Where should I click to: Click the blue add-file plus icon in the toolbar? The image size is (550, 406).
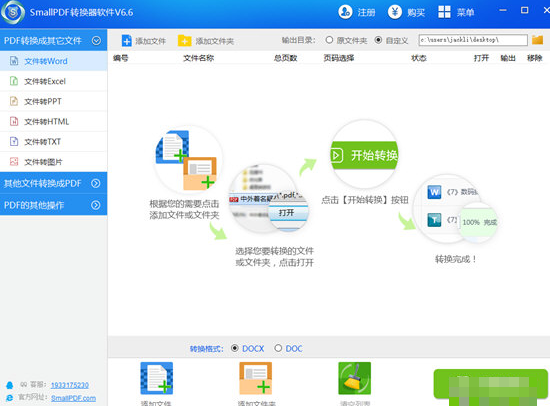127,41
